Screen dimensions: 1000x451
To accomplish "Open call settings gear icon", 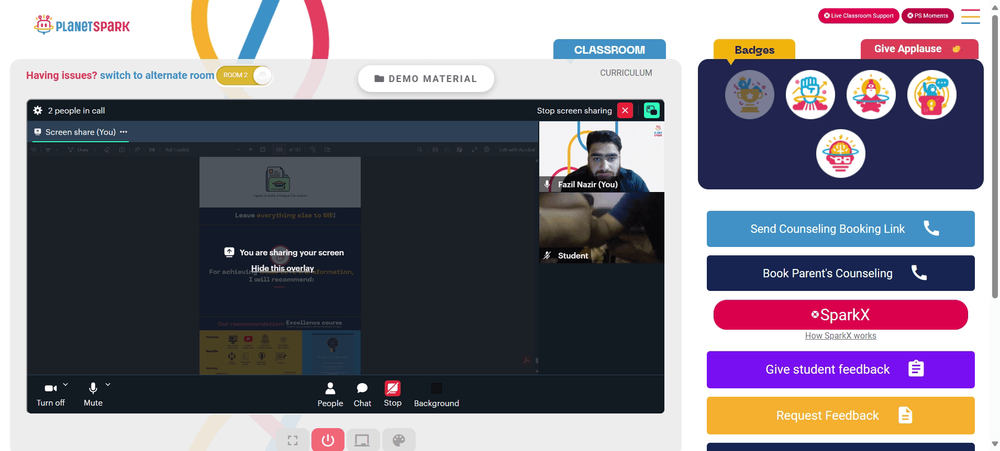I will click(38, 110).
